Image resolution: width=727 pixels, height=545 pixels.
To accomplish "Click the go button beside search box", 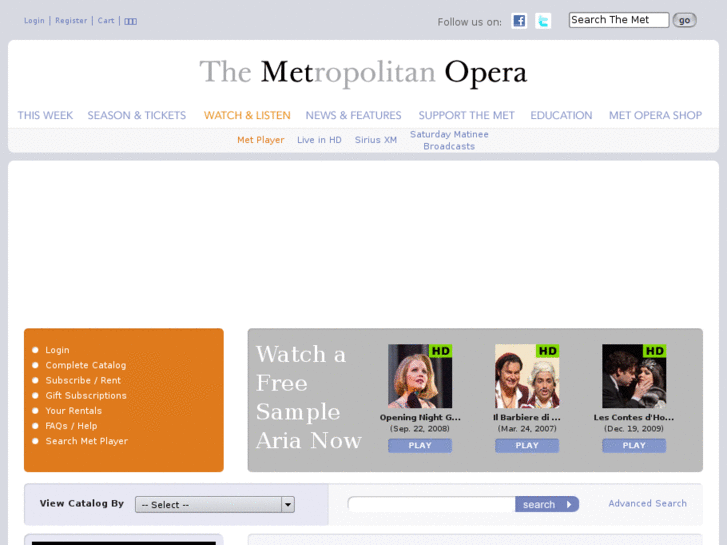I will point(684,20).
